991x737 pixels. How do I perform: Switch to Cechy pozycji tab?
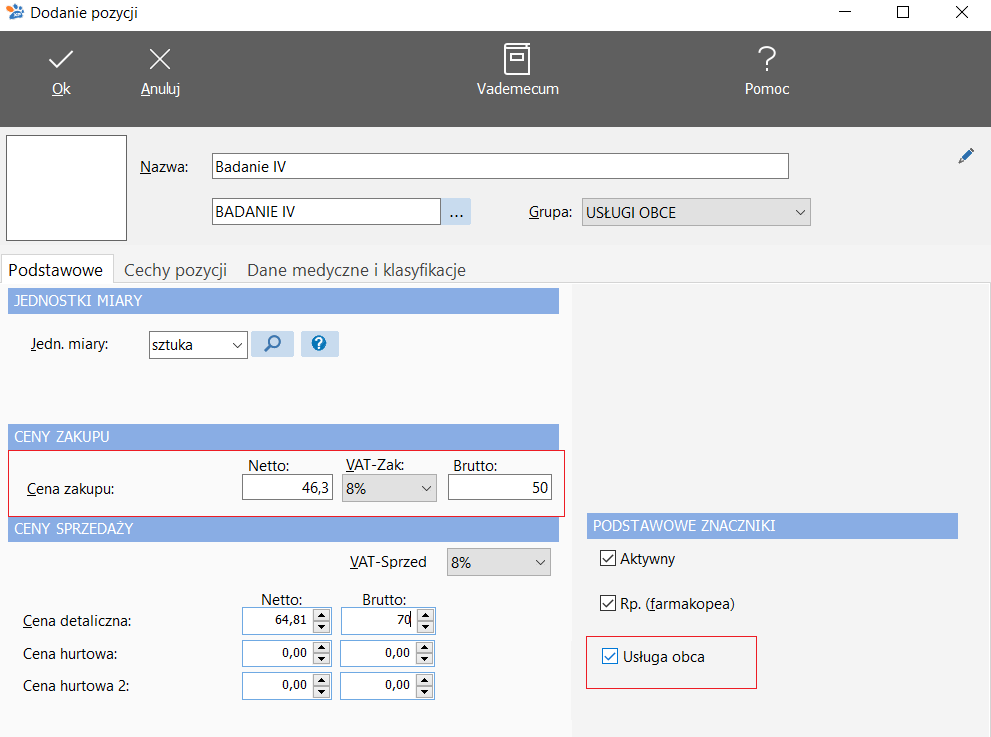tap(175, 270)
